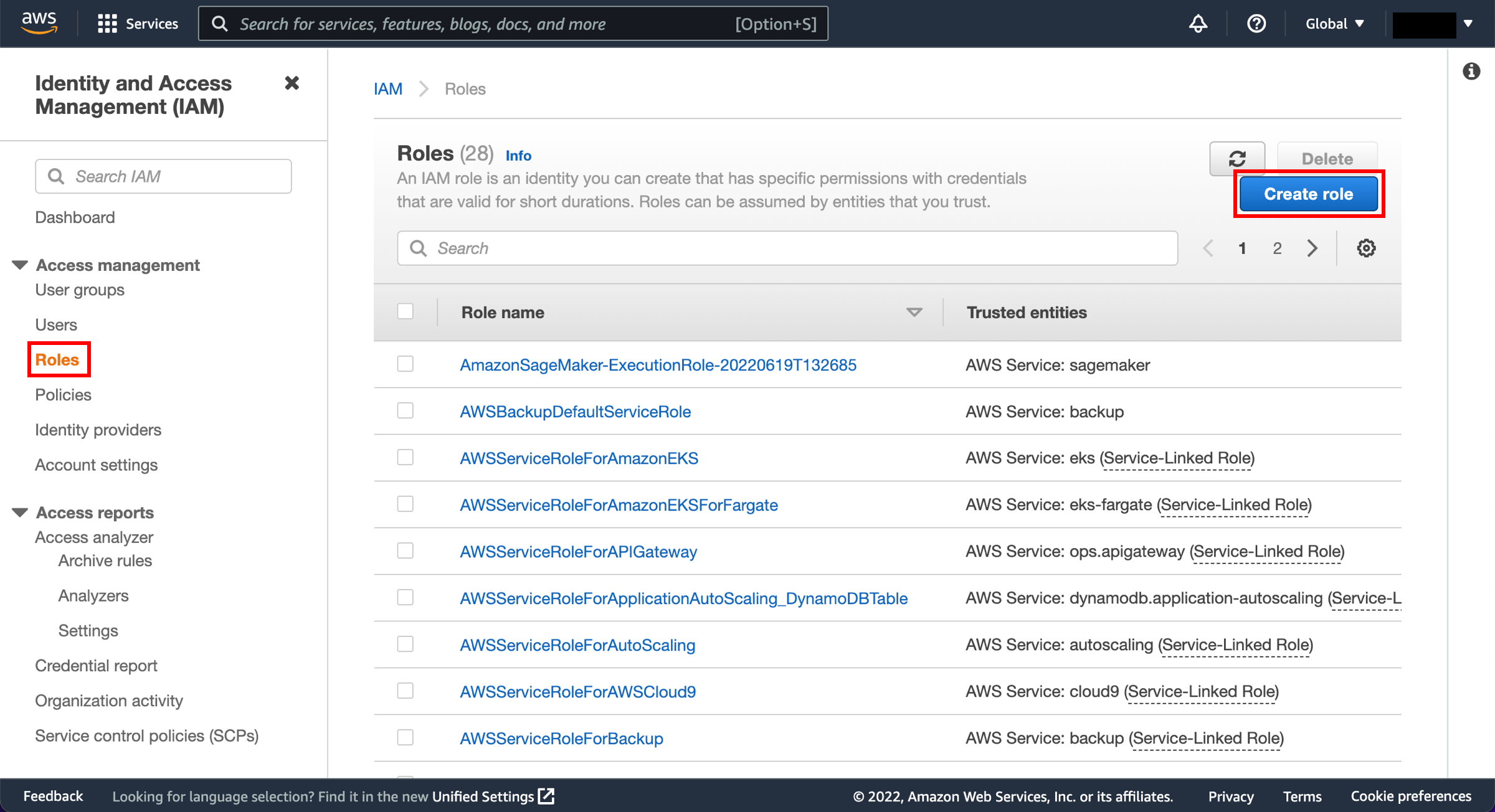Focus the roles Search field
The width and height of the screenshot is (1495, 812).
tap(787, 248)
